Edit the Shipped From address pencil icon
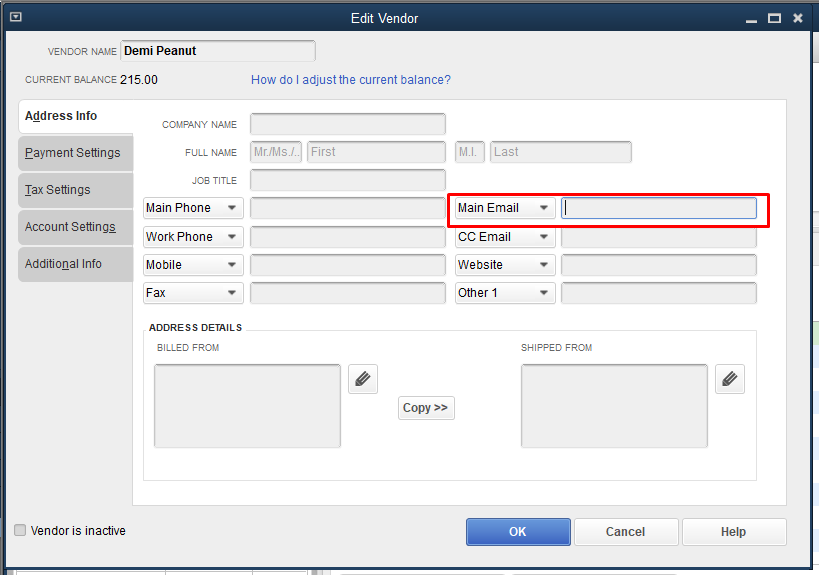This screenshot has width=819, height=575. point(730,379)
